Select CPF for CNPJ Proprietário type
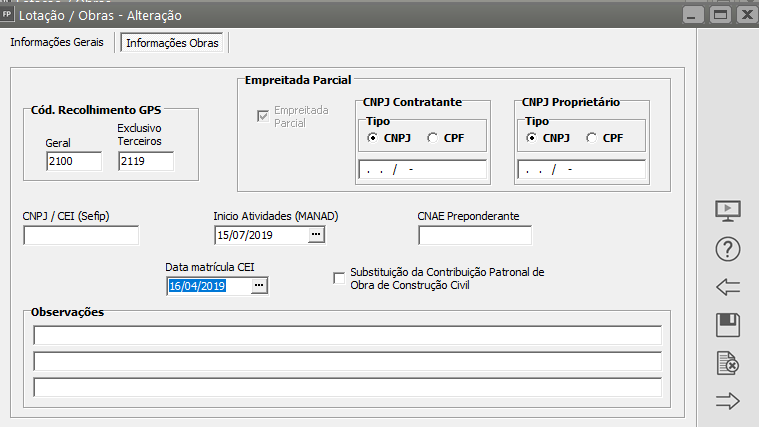This screenshot has height=427, width=759. click(x=592, y=138)
